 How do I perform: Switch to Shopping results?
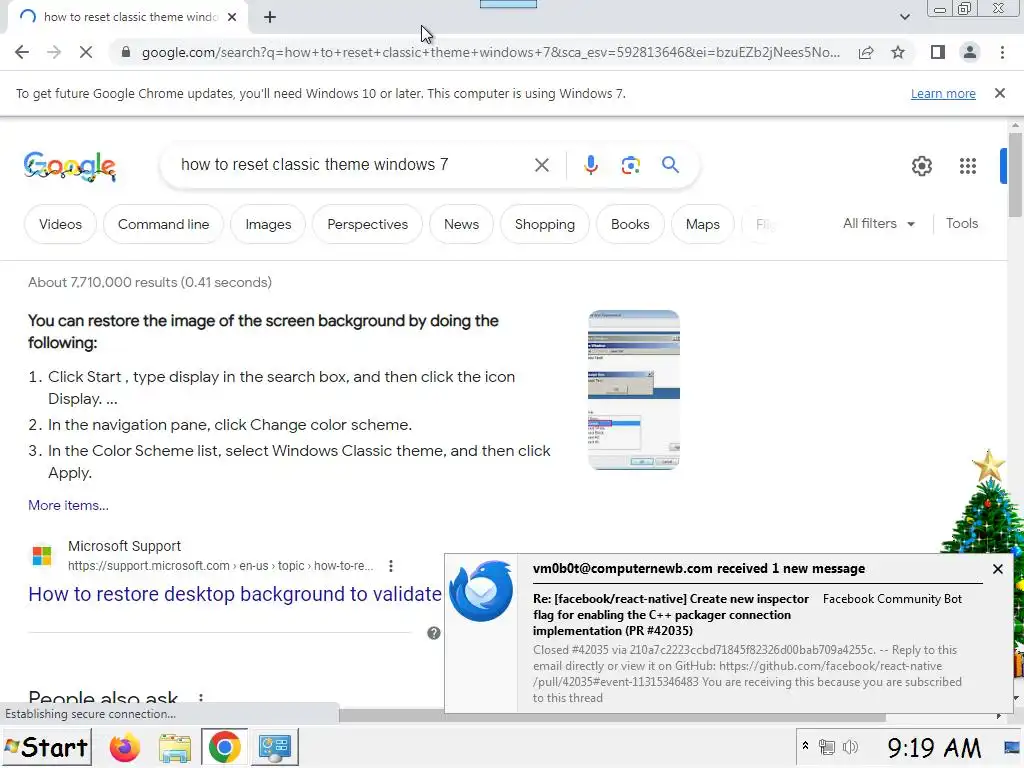tap(545, 224)
